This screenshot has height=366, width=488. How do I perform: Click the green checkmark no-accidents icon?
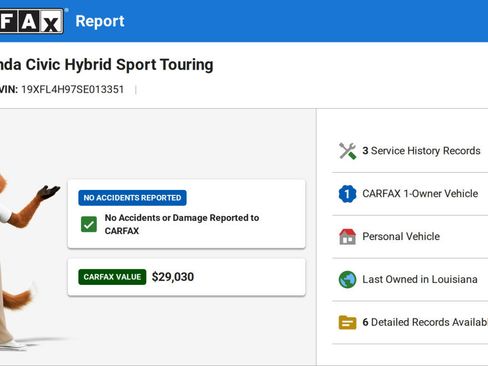pos(89,224)
